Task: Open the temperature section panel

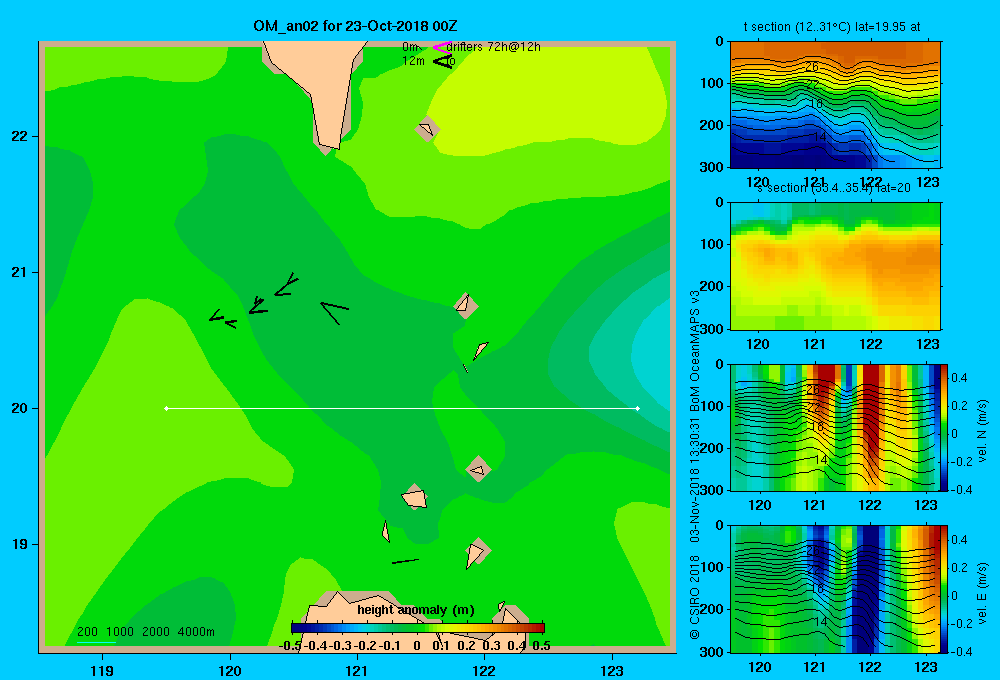Action: pos(835,105)
